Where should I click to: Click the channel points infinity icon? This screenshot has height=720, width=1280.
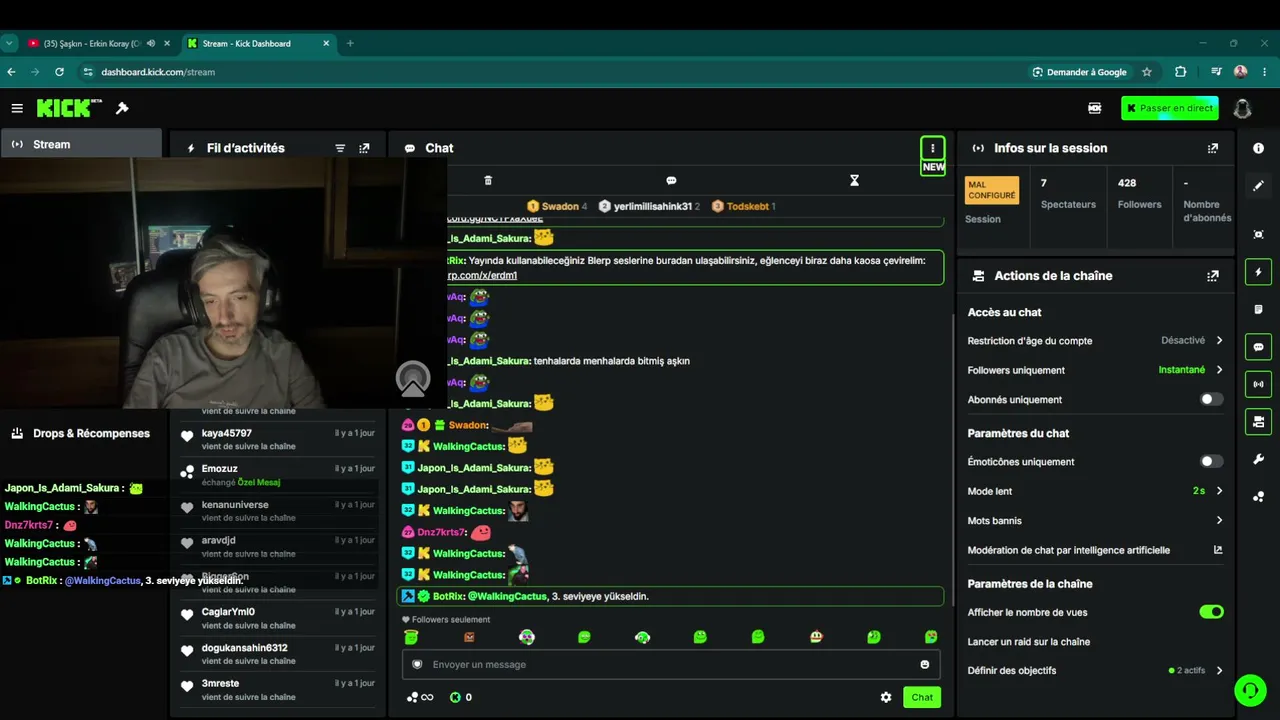click(x=420, y=697)
